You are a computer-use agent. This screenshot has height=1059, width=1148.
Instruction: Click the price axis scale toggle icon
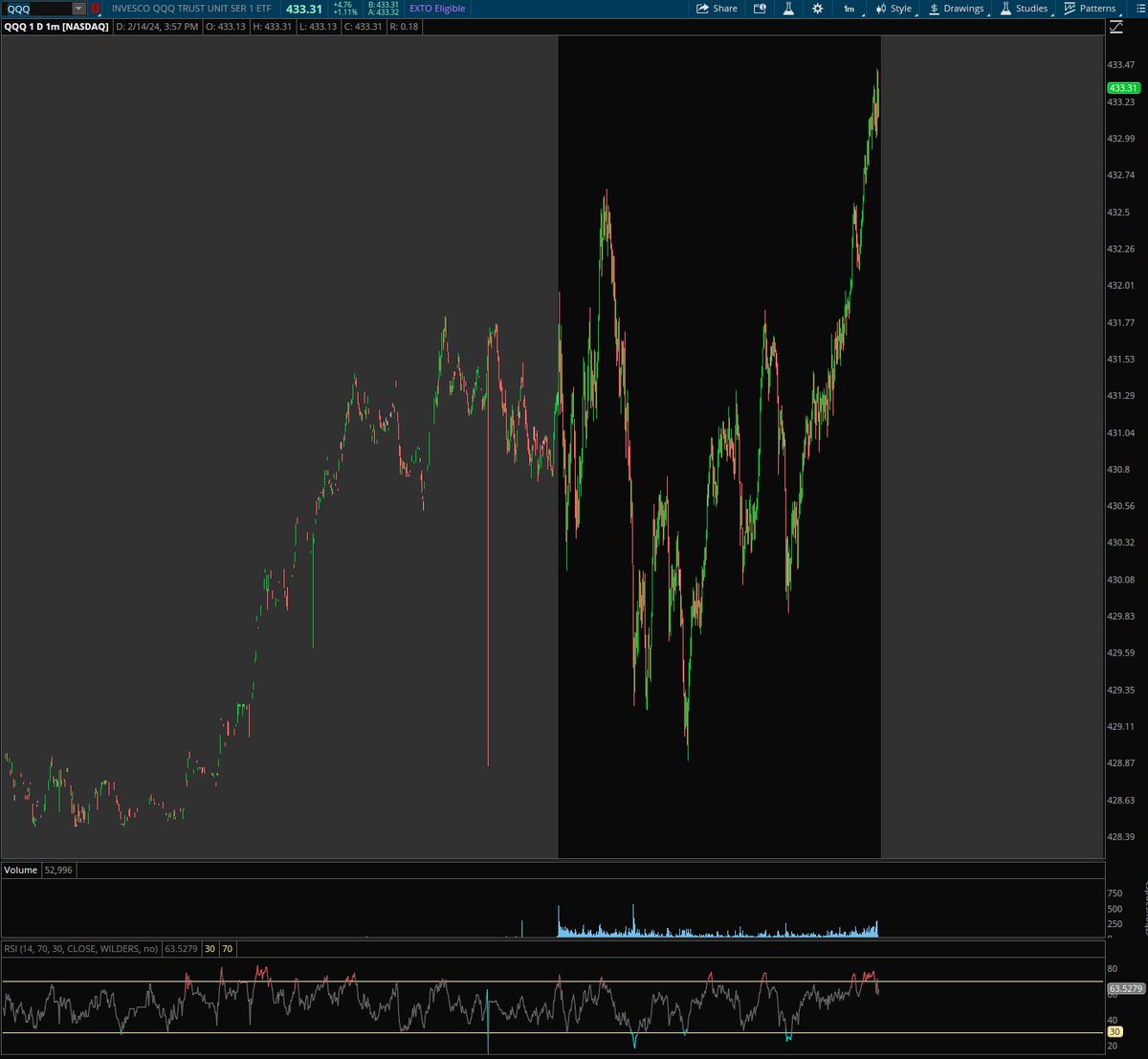pos(1116,26)
